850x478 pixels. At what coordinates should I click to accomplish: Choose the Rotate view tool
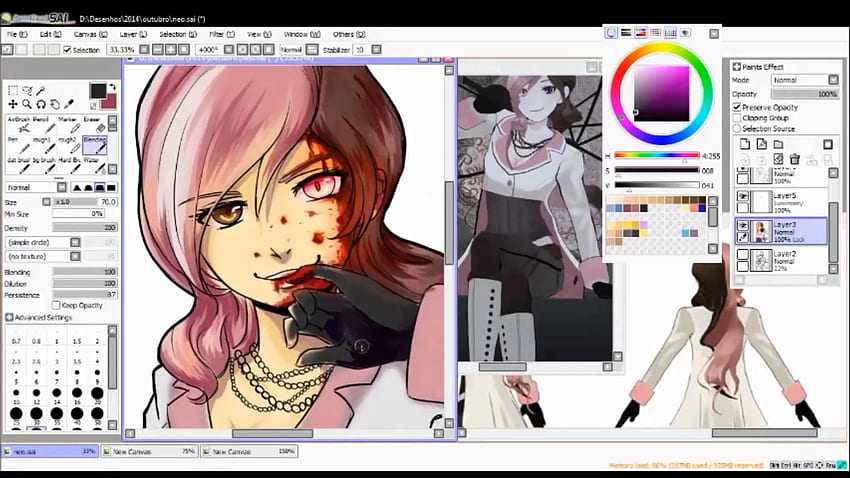[41, 104]
